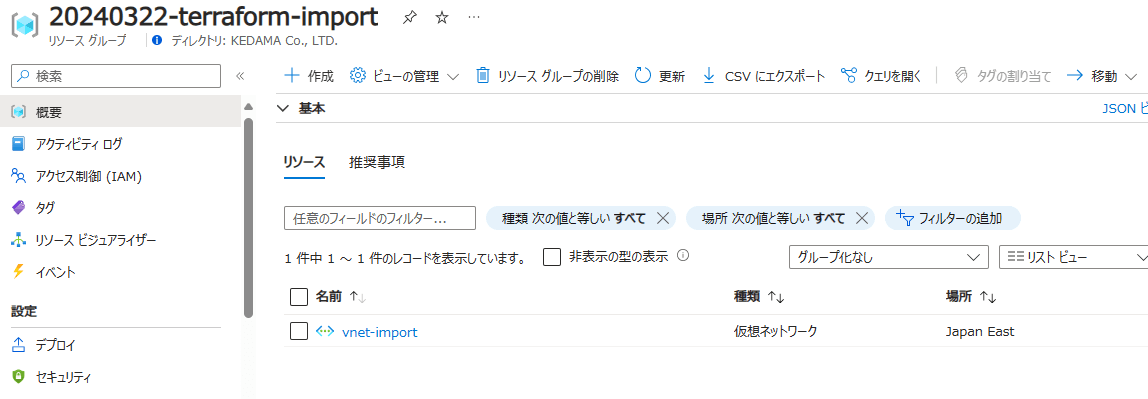Click the sidebar 検索 search box

coord(116,76)
